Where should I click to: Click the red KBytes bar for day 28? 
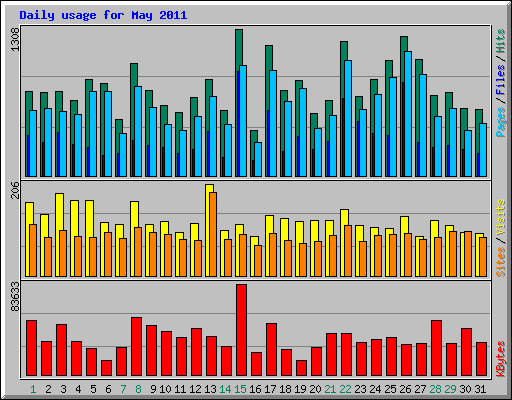click(437, 348)
